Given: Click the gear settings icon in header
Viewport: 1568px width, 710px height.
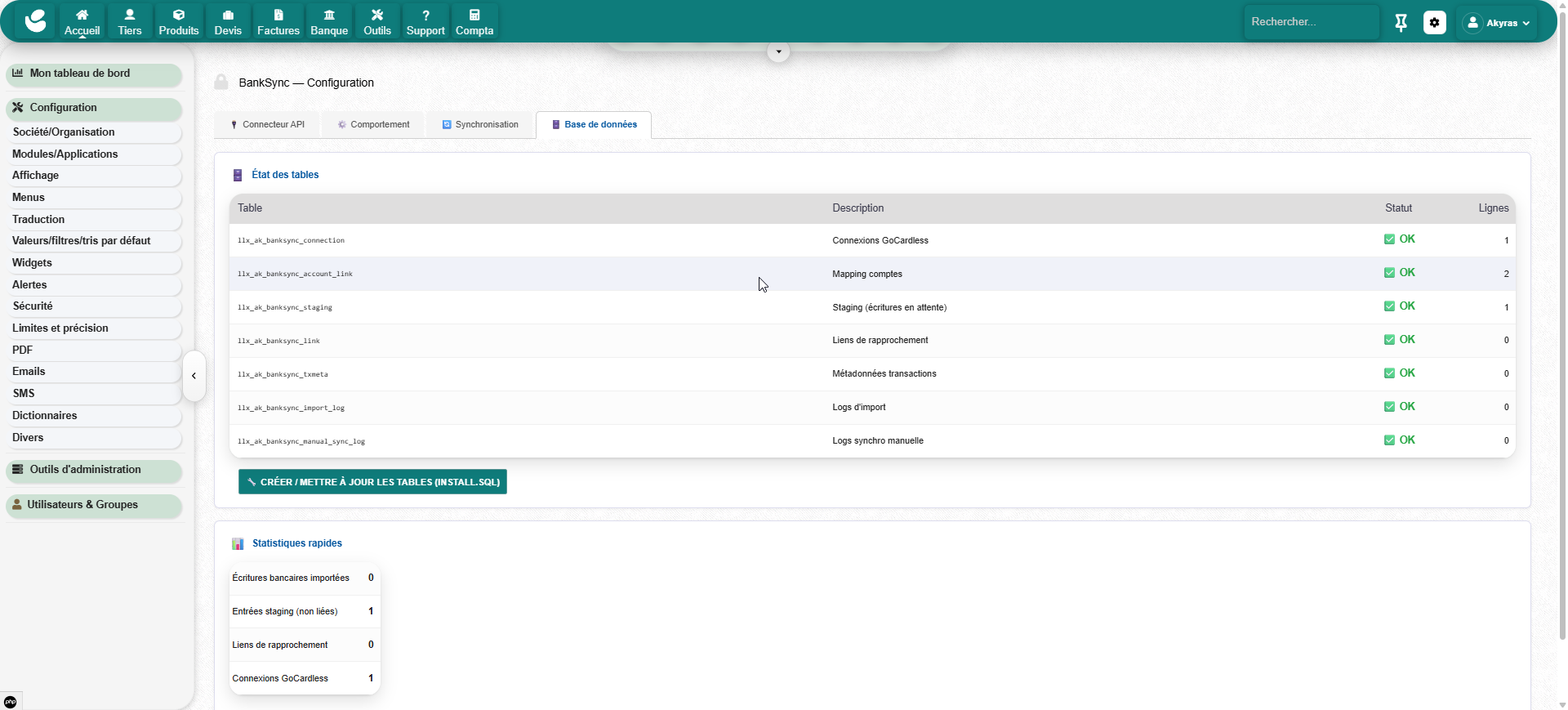Looking at the screenshot, I should tap(1434, 23).
